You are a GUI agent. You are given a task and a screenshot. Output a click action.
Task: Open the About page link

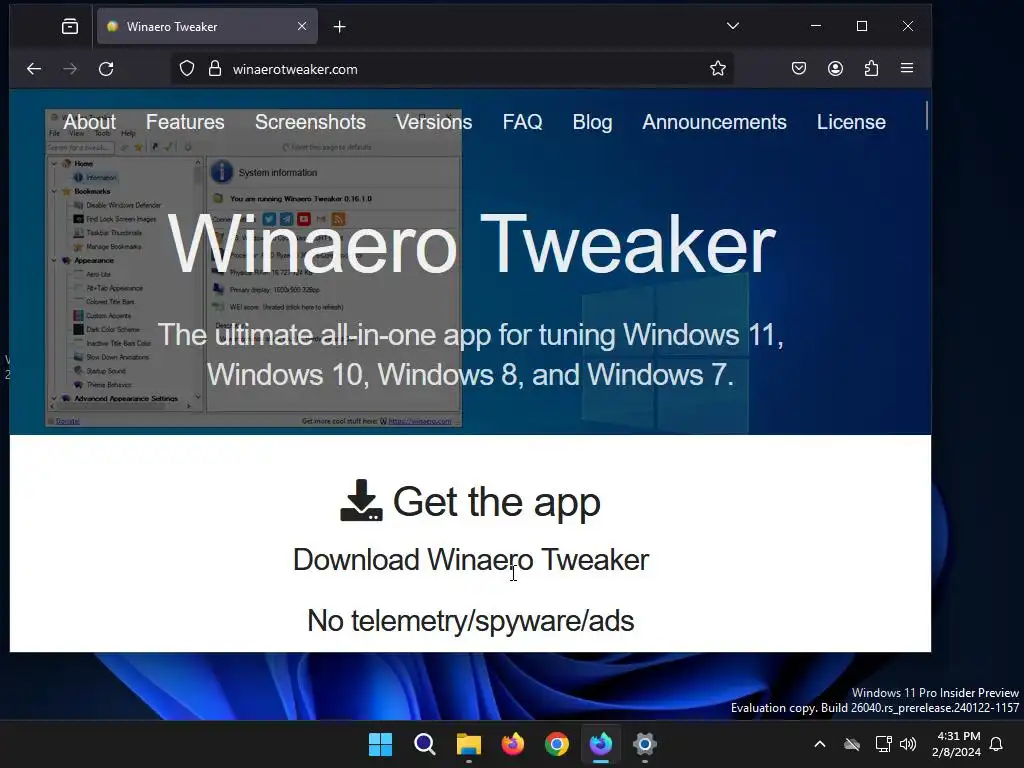(89, 121)
